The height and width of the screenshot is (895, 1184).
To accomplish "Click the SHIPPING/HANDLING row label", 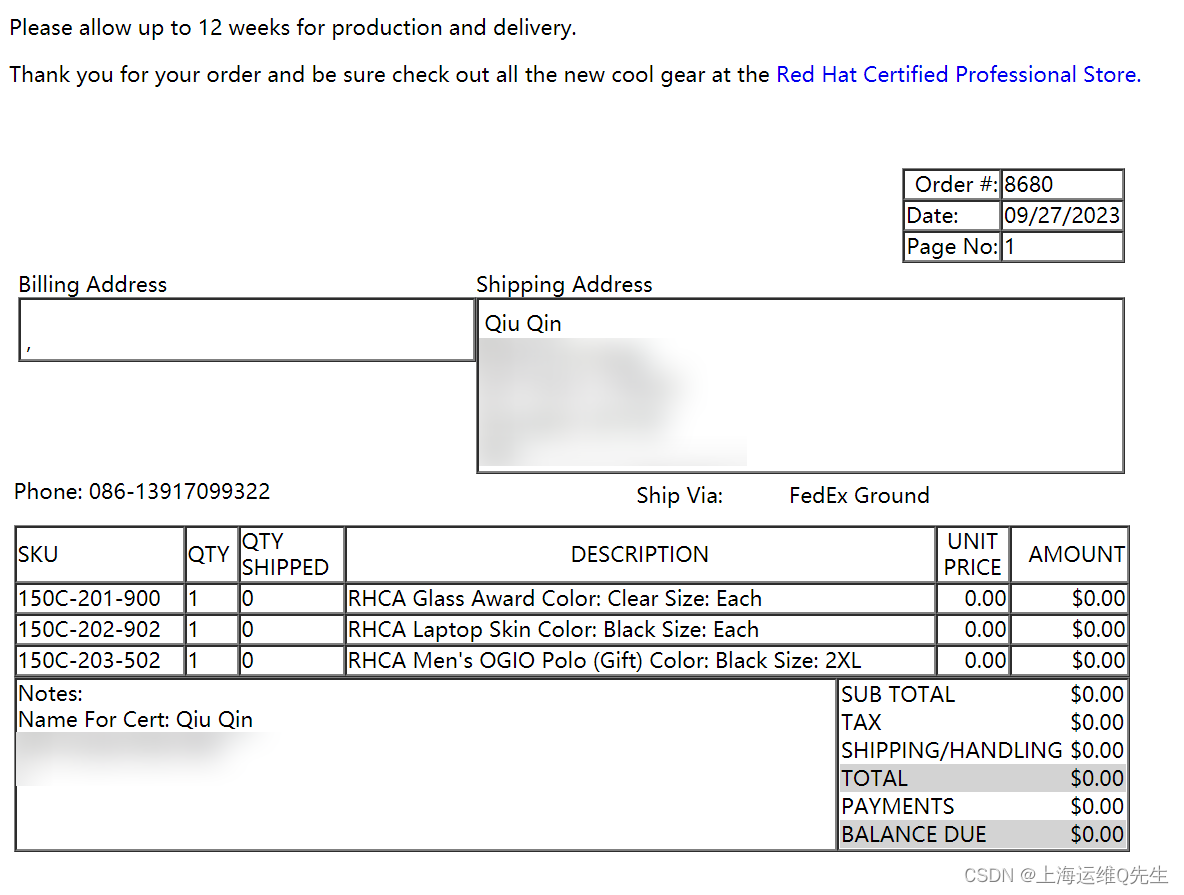I will click(951, 750).
